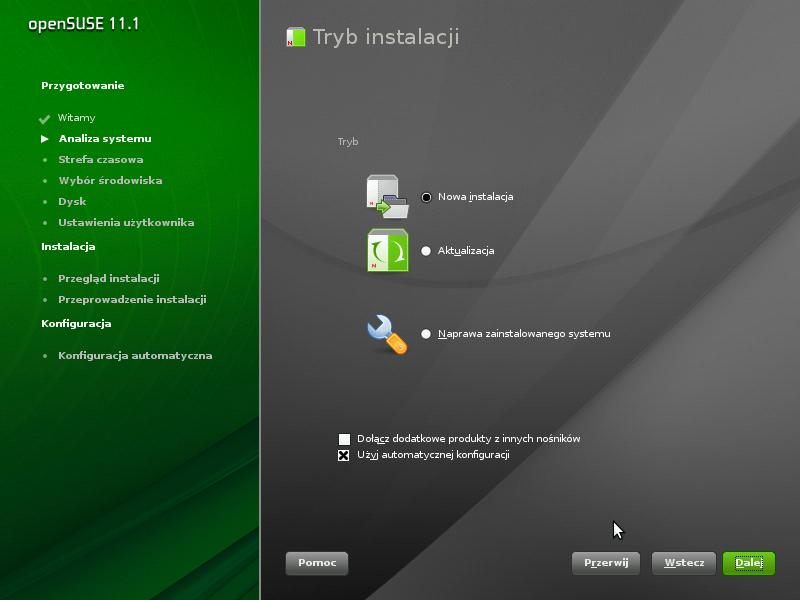Click the green checkmark beside Witamy
The height and width of the screenshot is (600, 800).
click(x=44, y=118)
